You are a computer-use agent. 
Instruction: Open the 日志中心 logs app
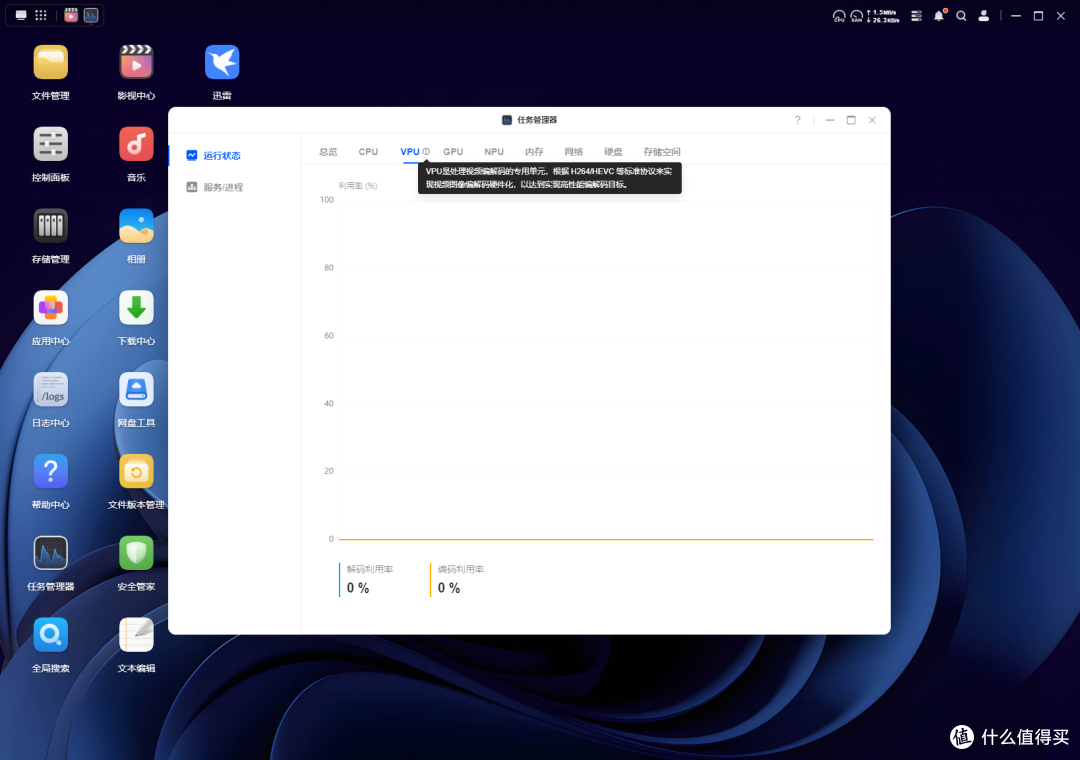pos(50,390)
